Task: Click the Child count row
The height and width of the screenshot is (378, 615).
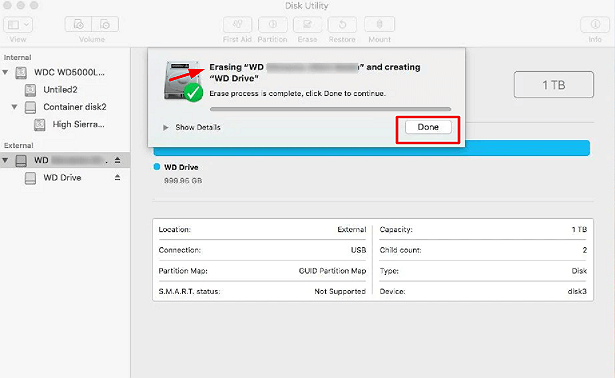Action: [x=483, y=250]
